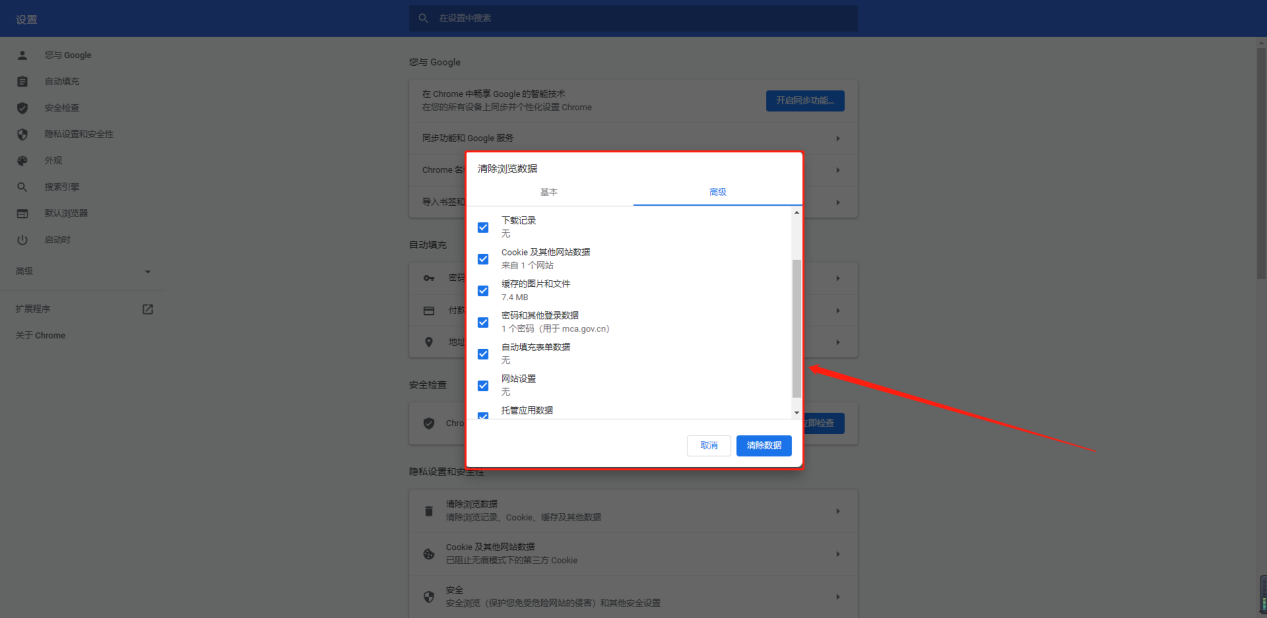This screenshot has width=1267, height=618.
Task: Click the 开启同步功能 button
Action: (x=805, y=100)
